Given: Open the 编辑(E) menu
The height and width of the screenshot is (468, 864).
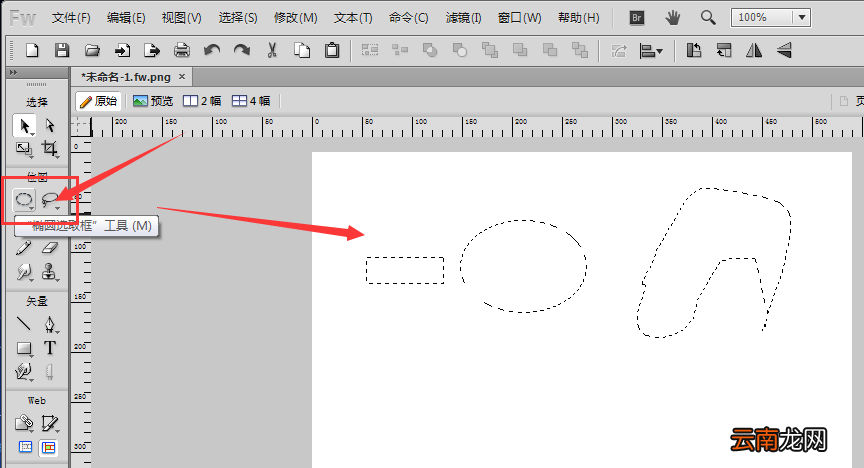Looking at the screenshot, I should pos(126,18).
